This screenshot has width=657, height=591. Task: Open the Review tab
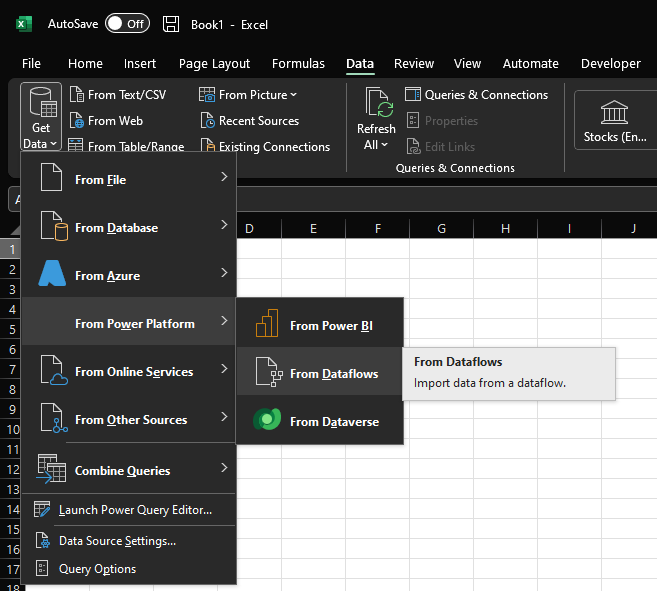point(414,63)
